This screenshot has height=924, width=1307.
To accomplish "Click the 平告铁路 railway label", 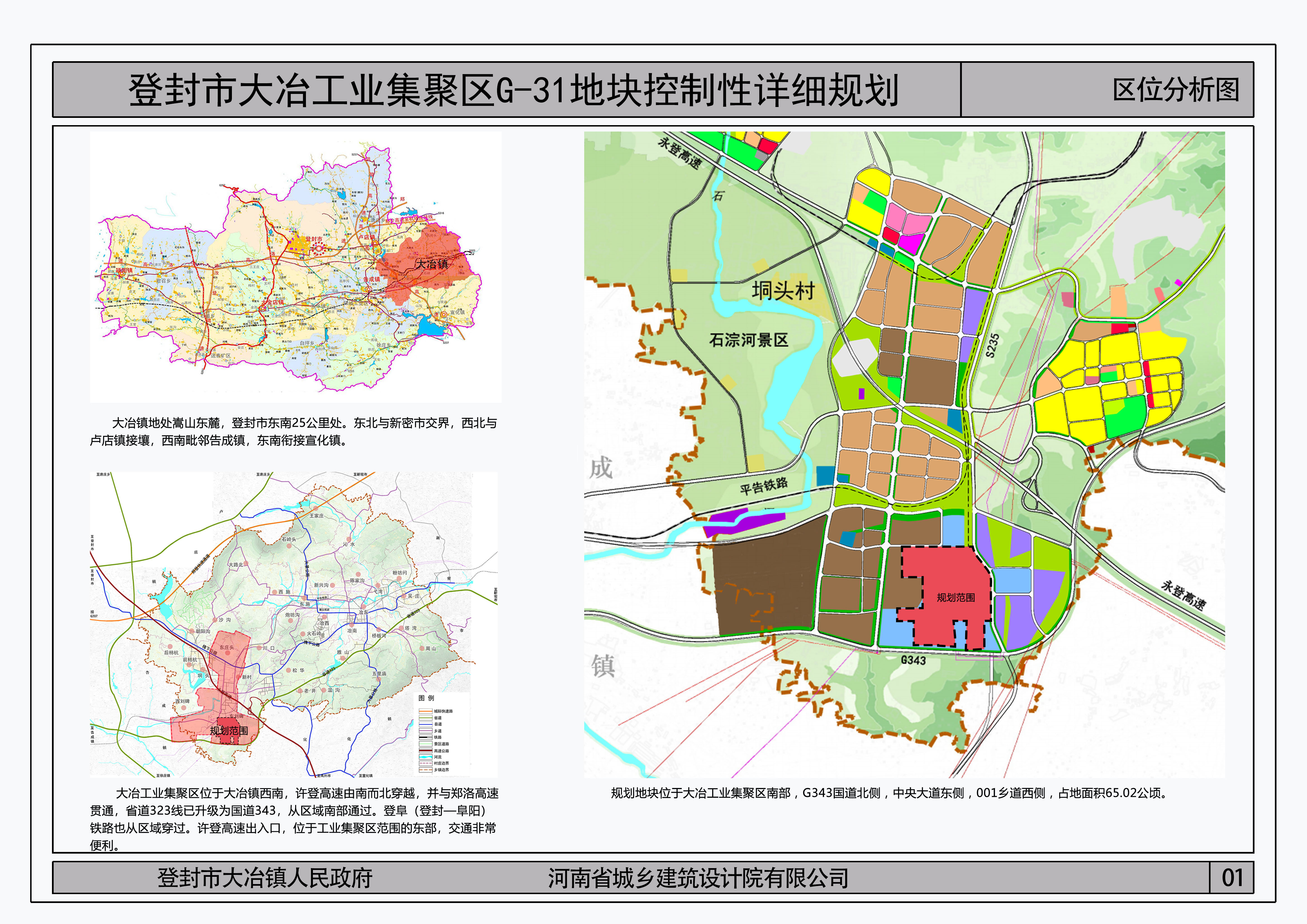I will tap(763, 486).
